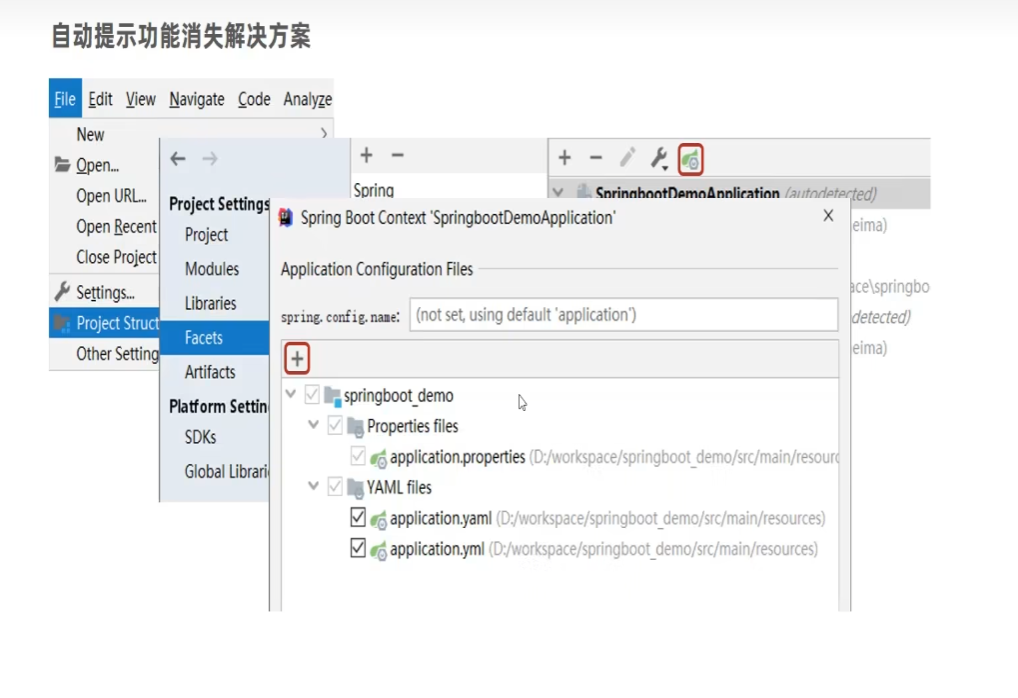This screenshot has height=698, width=1018.
Task: Click the application.yml Spring icon
Action: point(379,551)
